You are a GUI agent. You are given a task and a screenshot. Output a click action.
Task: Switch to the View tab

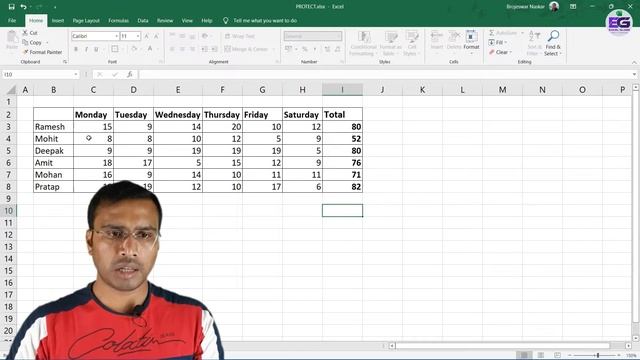(x=187, y=20)
